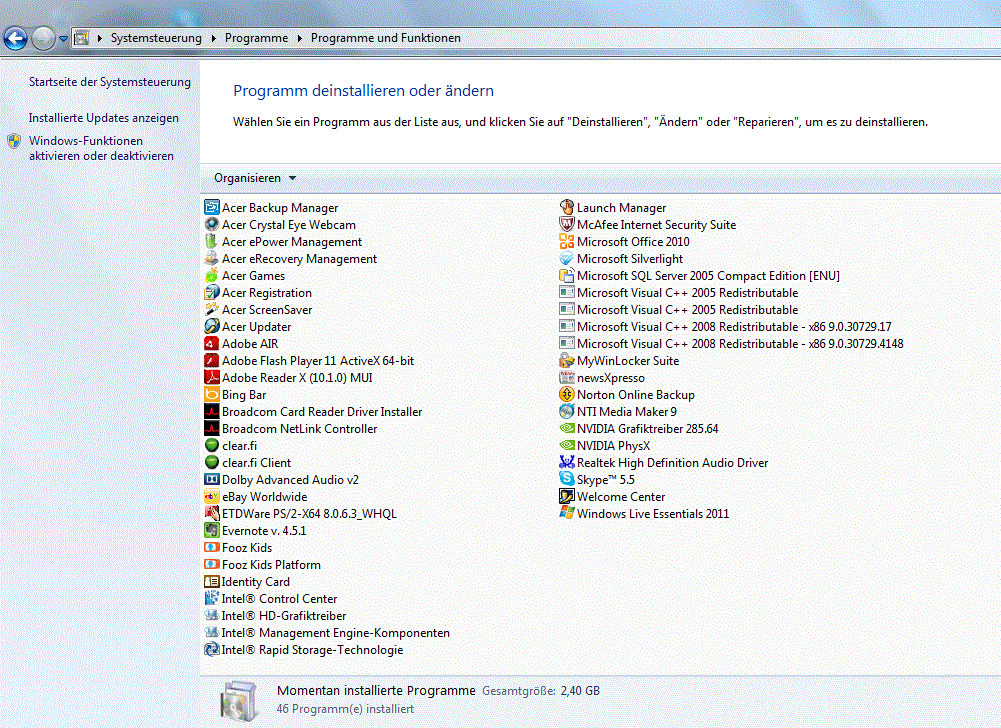Open the recent pages dropdown arrow
1001x728 pixels.
tap(63, 38)
